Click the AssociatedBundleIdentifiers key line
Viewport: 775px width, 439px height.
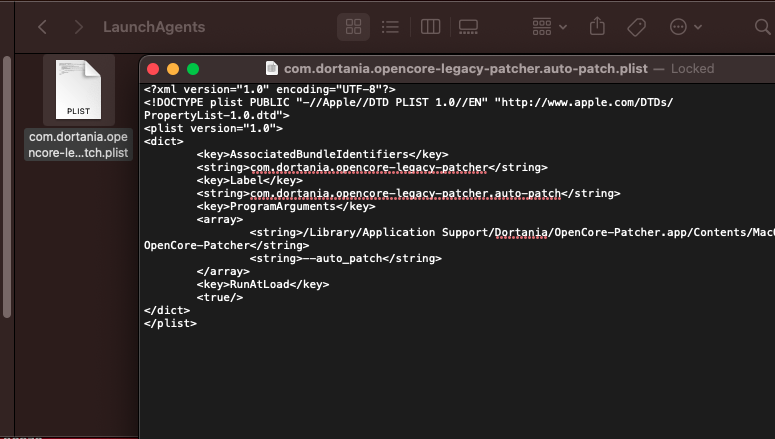point(322,154)
